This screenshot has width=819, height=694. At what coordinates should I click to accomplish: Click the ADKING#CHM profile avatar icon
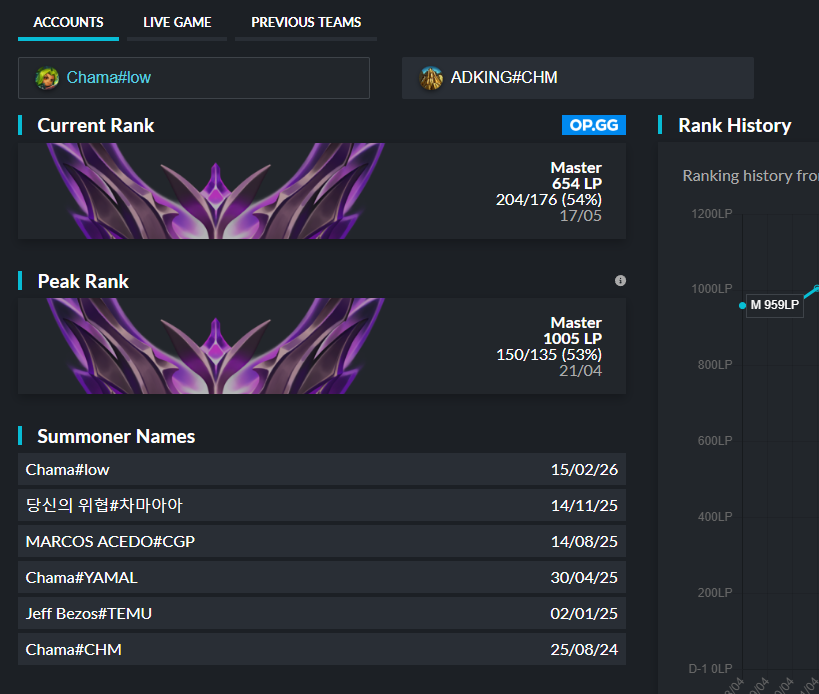[431, 78]
